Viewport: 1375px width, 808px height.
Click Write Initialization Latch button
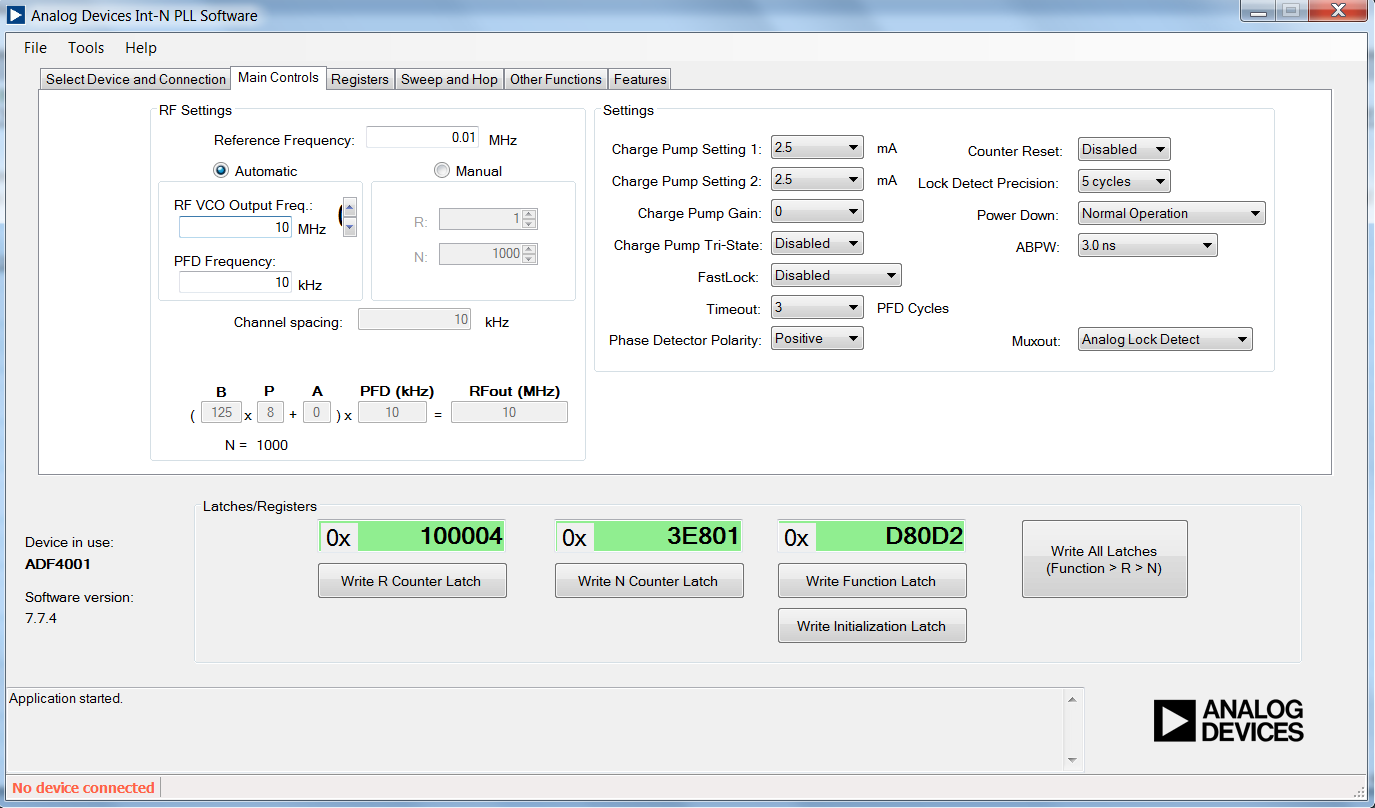pyautogui.click(x=871, y=626)
